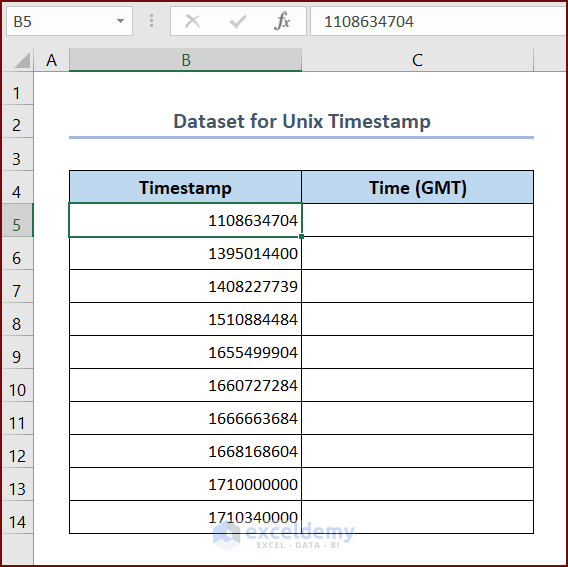Select cell containing 1408227739
This screenshot has height=567, width=568.
pyautogui.click(x=185, y=286)
